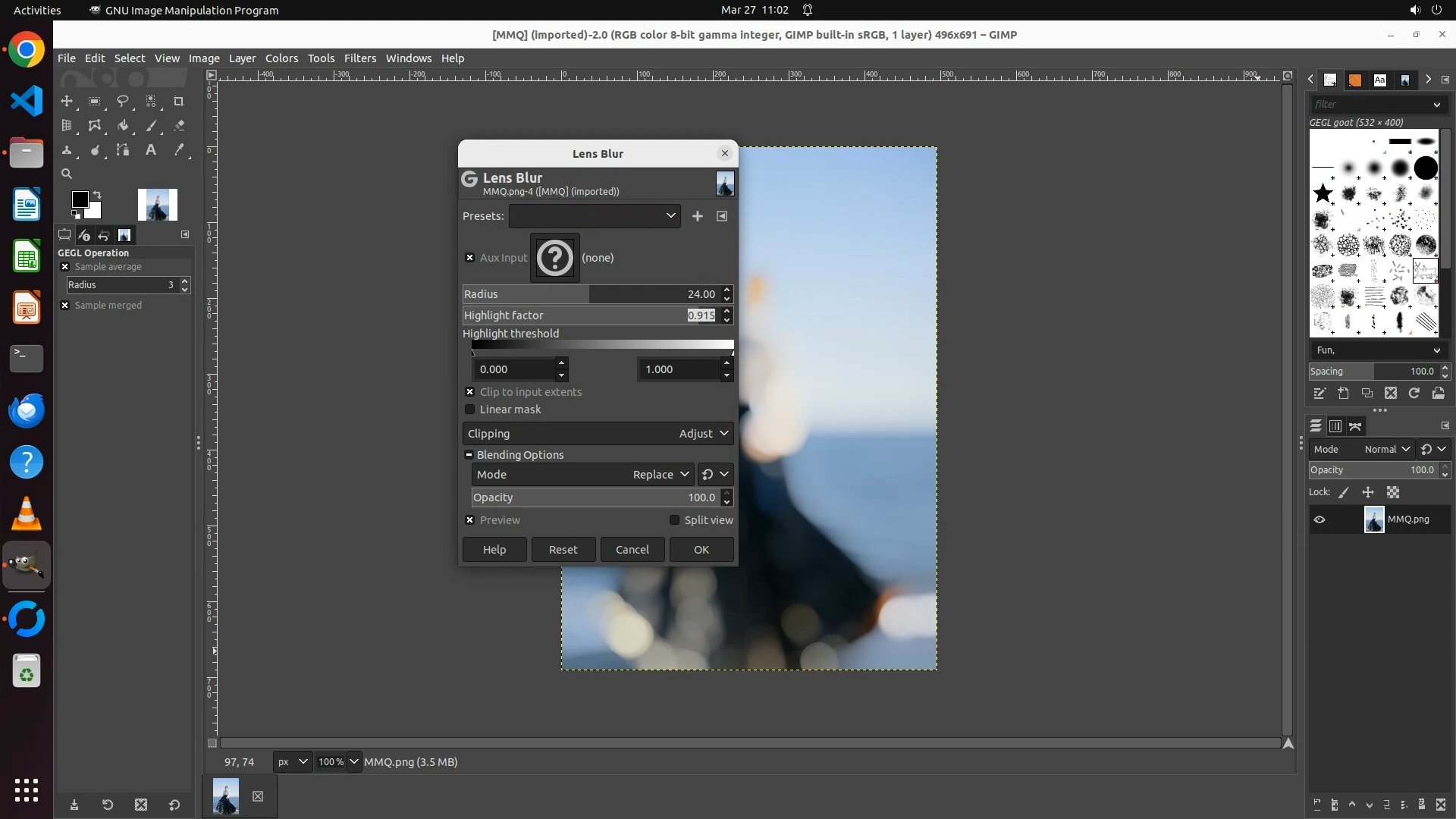Select the Color Picker eyedropper tool
The width and height of the screenshot is (1456, 819).
pos(179,150)
